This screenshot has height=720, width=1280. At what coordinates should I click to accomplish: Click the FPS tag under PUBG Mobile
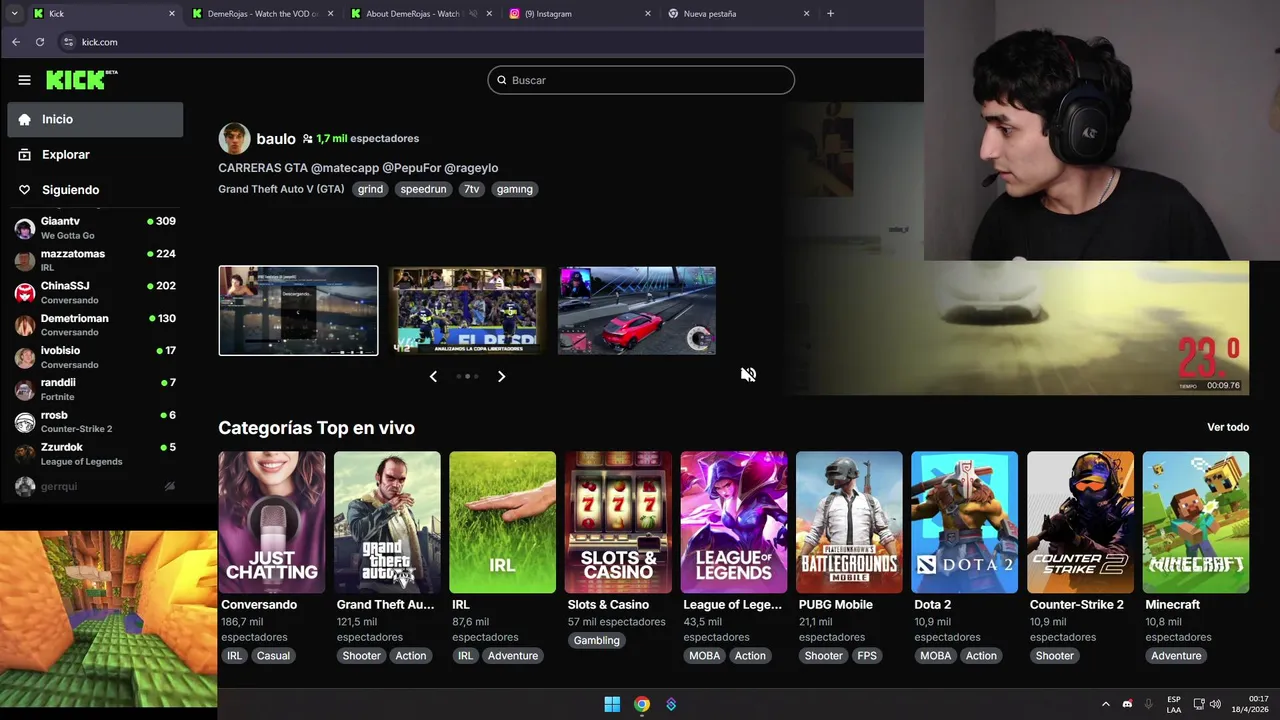pos(867,656)
